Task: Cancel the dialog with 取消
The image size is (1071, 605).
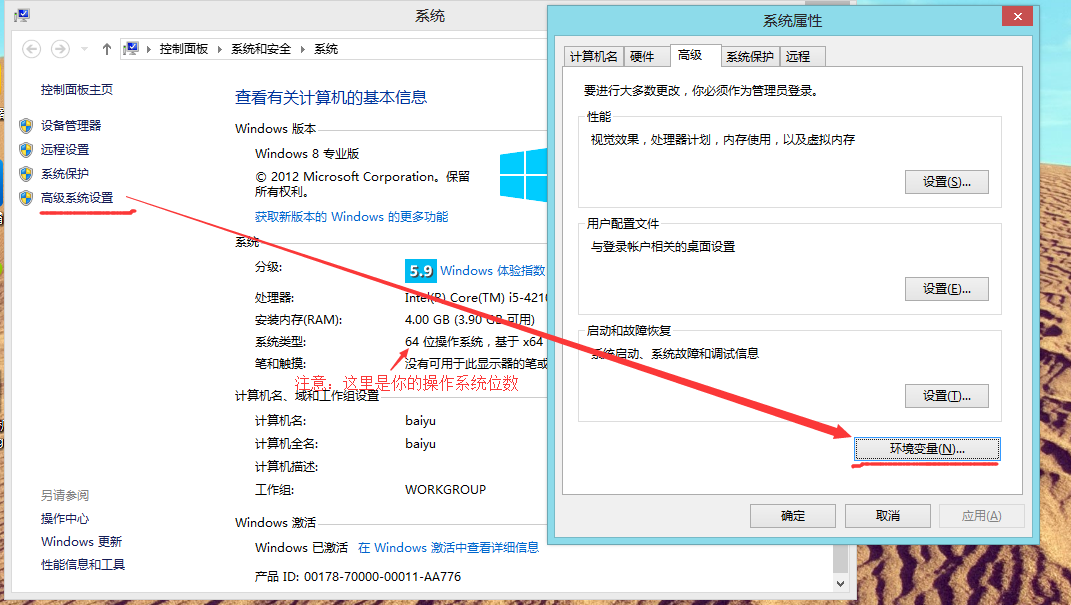Action: tap(888, 516)
